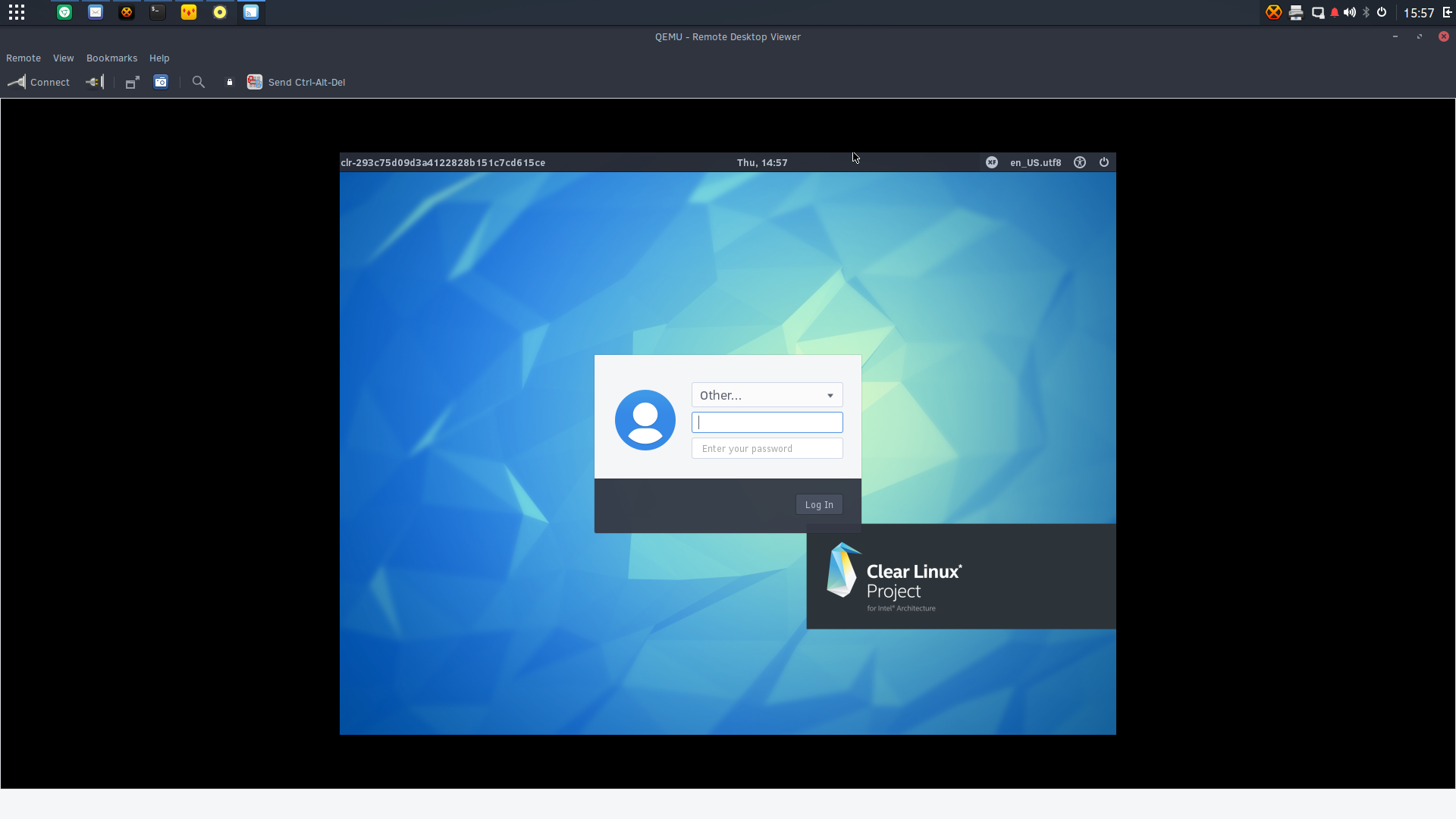Open the printer tray icon
The image size is (1456, 819).
pyautogui.click(x=1296, y=12)
